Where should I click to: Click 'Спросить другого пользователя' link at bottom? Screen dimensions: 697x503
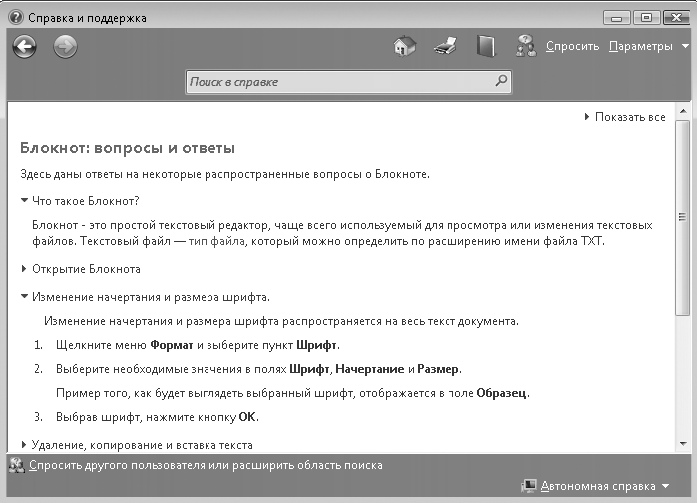pyautogui.click(x=205, y=465)
